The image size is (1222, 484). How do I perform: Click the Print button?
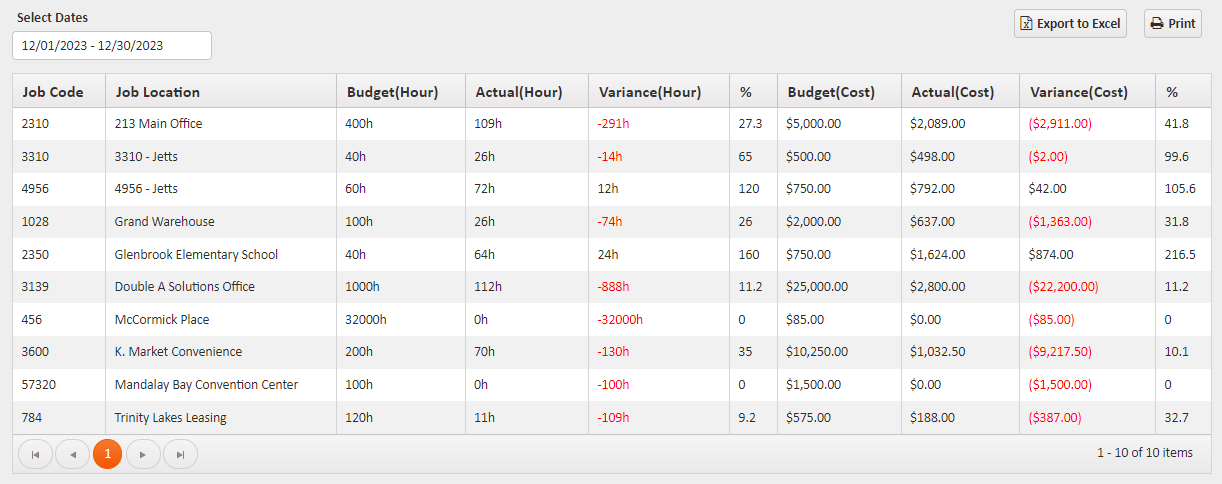point(1172,24)
